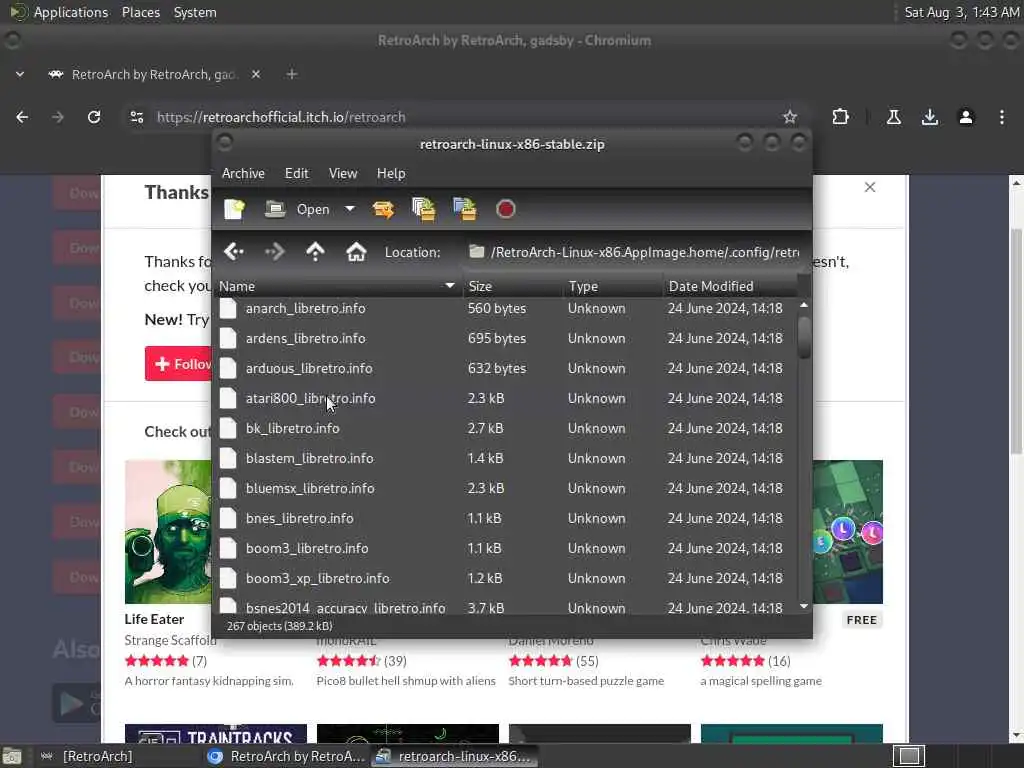The height and width of the screenshot is (768, 1024).
Task: Click the Add files to archive icon
Action: pyautogui.click(x=424, y=209)
